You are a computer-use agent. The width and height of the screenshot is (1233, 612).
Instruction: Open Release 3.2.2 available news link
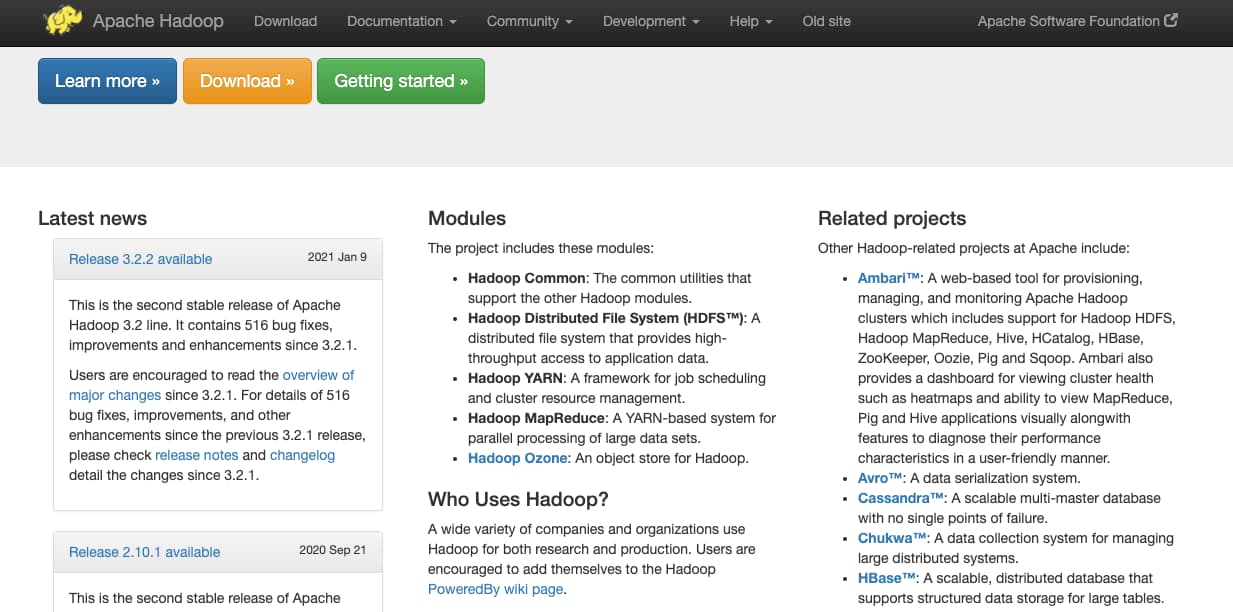tap(140, 259)
